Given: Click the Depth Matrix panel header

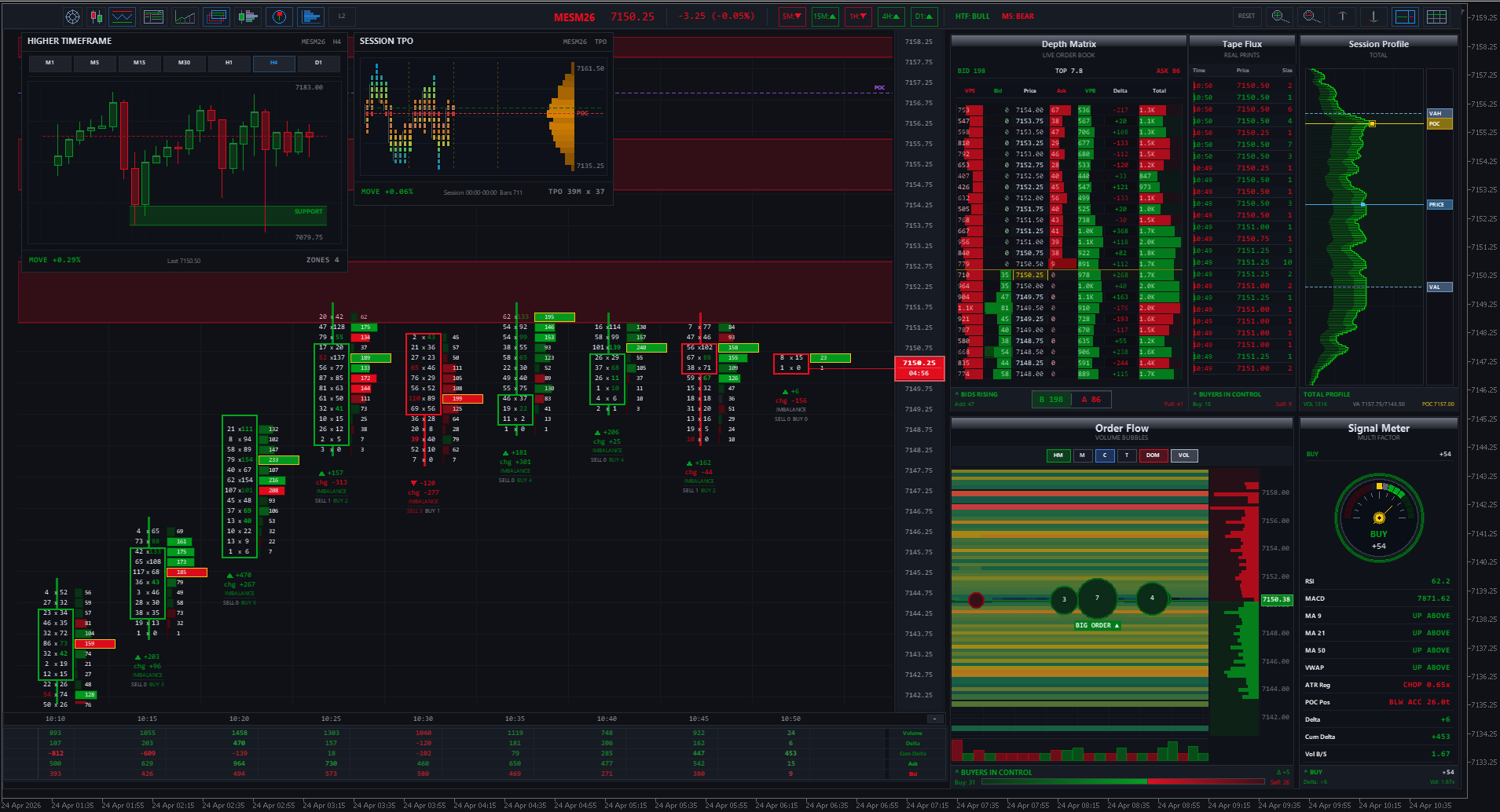Looking at the screenshot, I should click(1069, 44).
